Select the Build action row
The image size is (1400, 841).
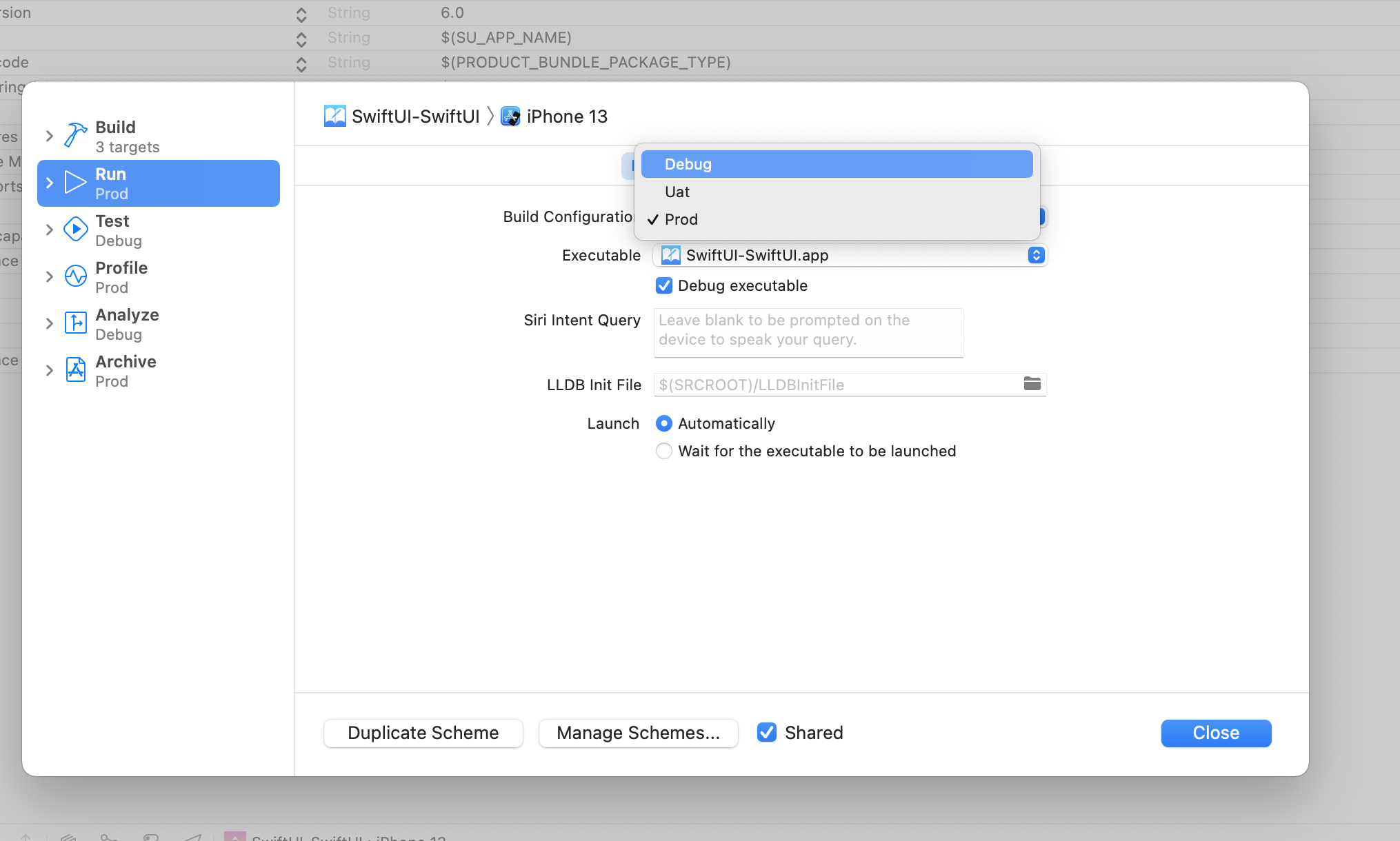point(159,136)
